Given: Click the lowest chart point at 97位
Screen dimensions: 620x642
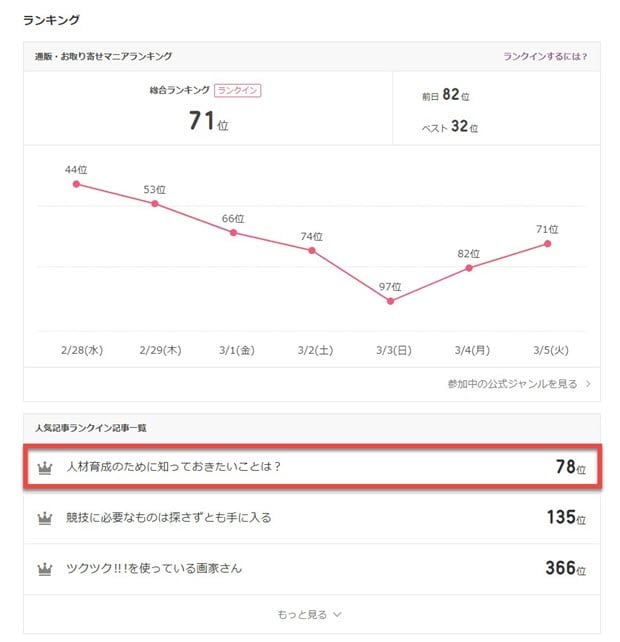Looking at the screenshot, I should pos(390,301).
